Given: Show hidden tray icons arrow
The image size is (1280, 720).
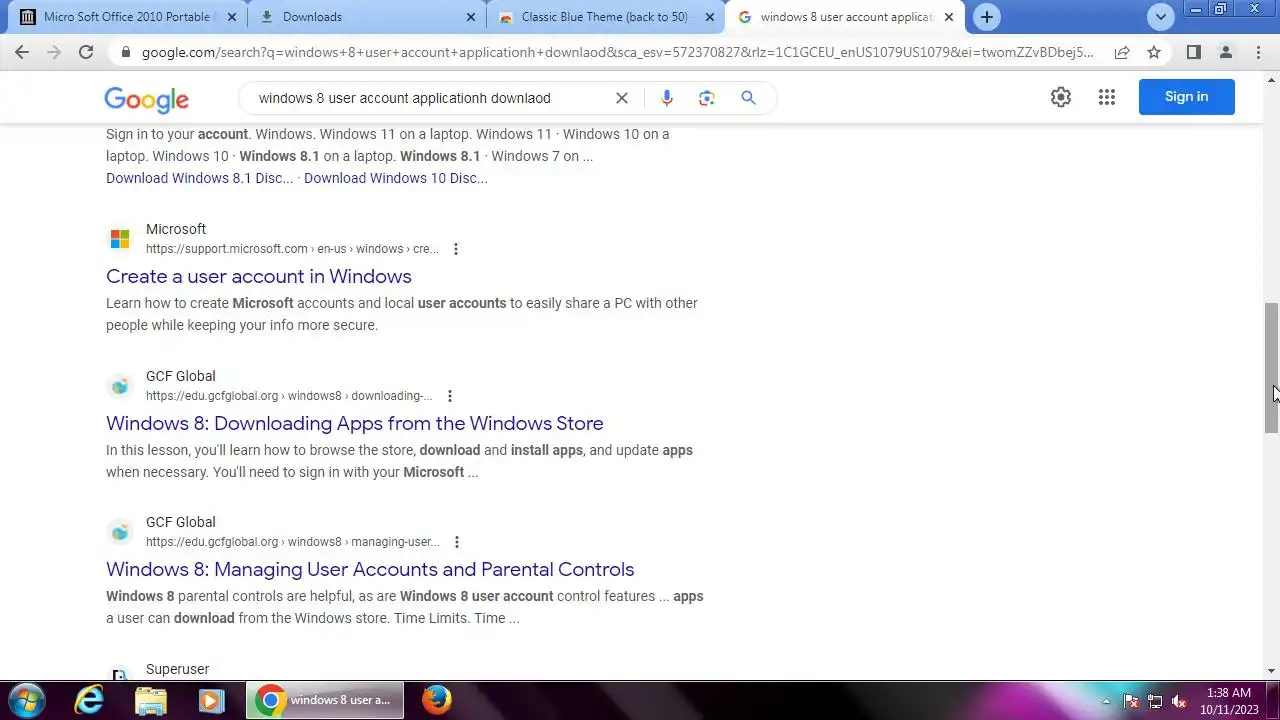Looking at the screenshot, I should [1106, 701].
